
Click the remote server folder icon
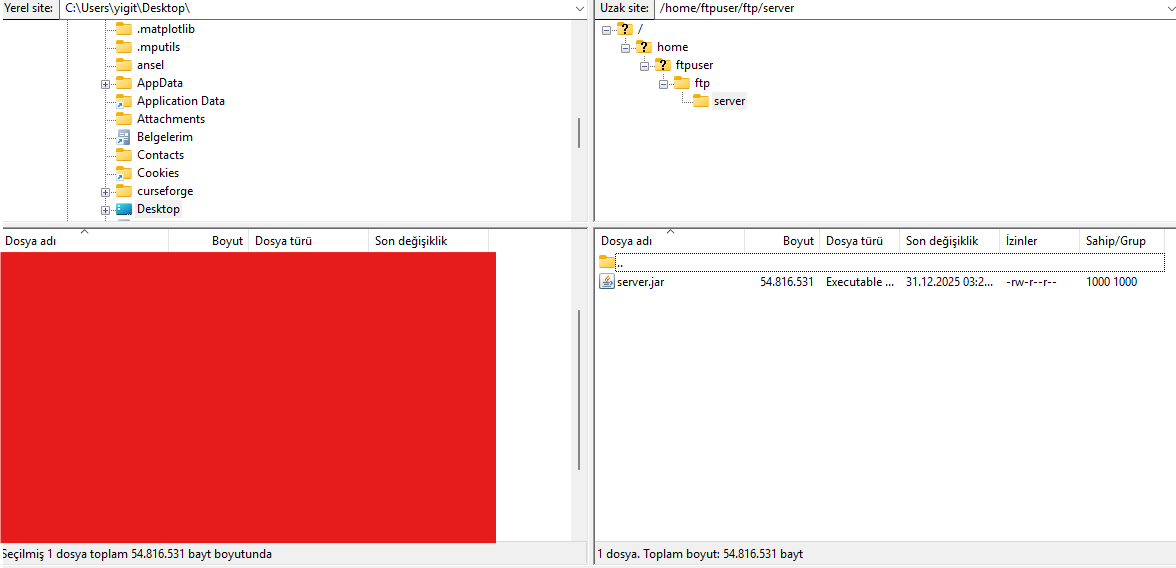coord(700,101)
